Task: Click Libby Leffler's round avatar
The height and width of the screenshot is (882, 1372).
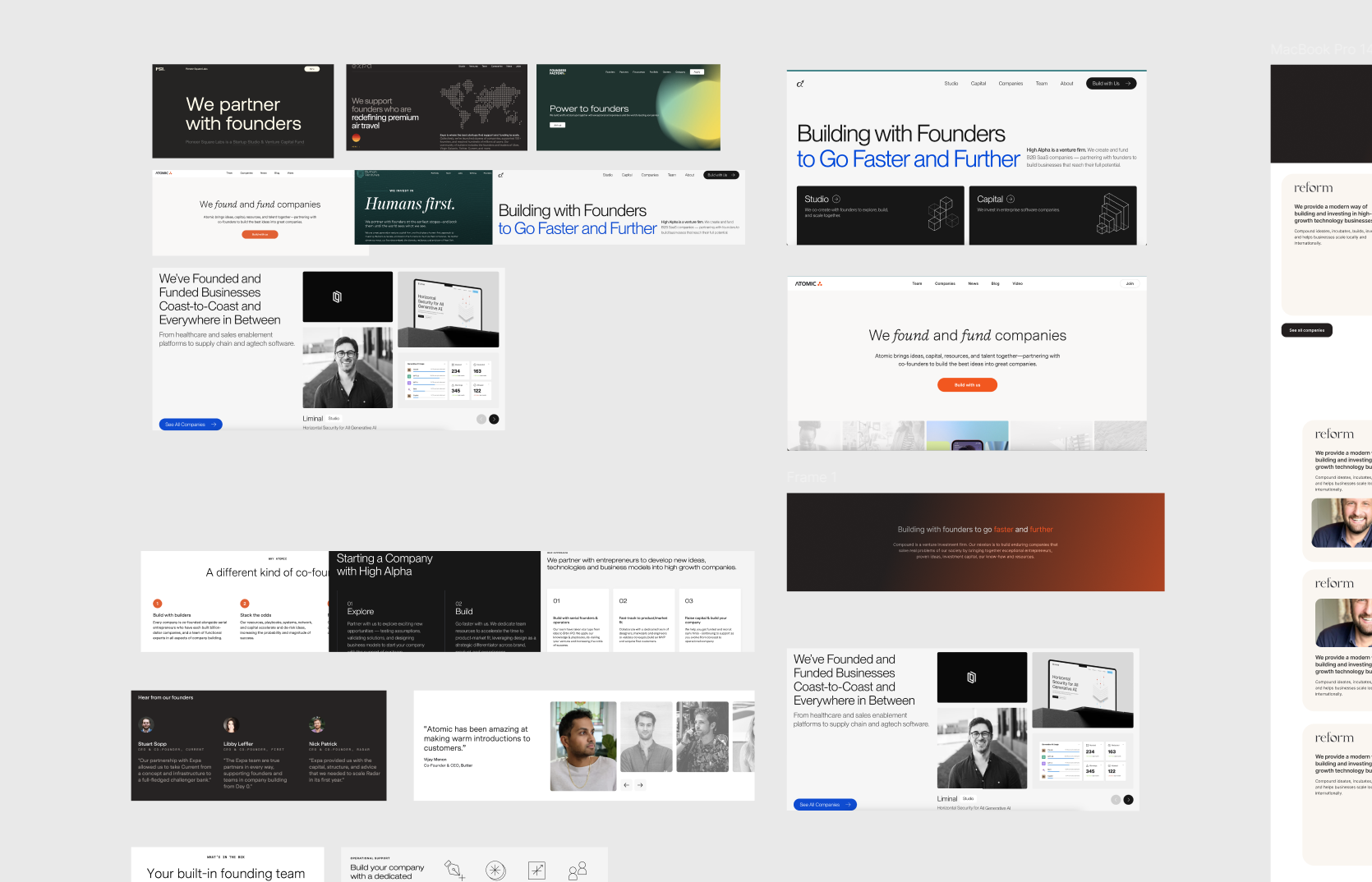Action: tap(231, 725)
